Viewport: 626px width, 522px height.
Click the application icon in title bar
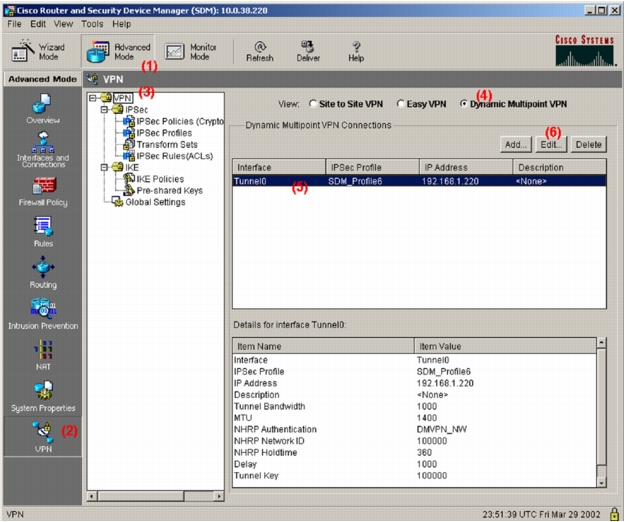[x=10, y=10]
